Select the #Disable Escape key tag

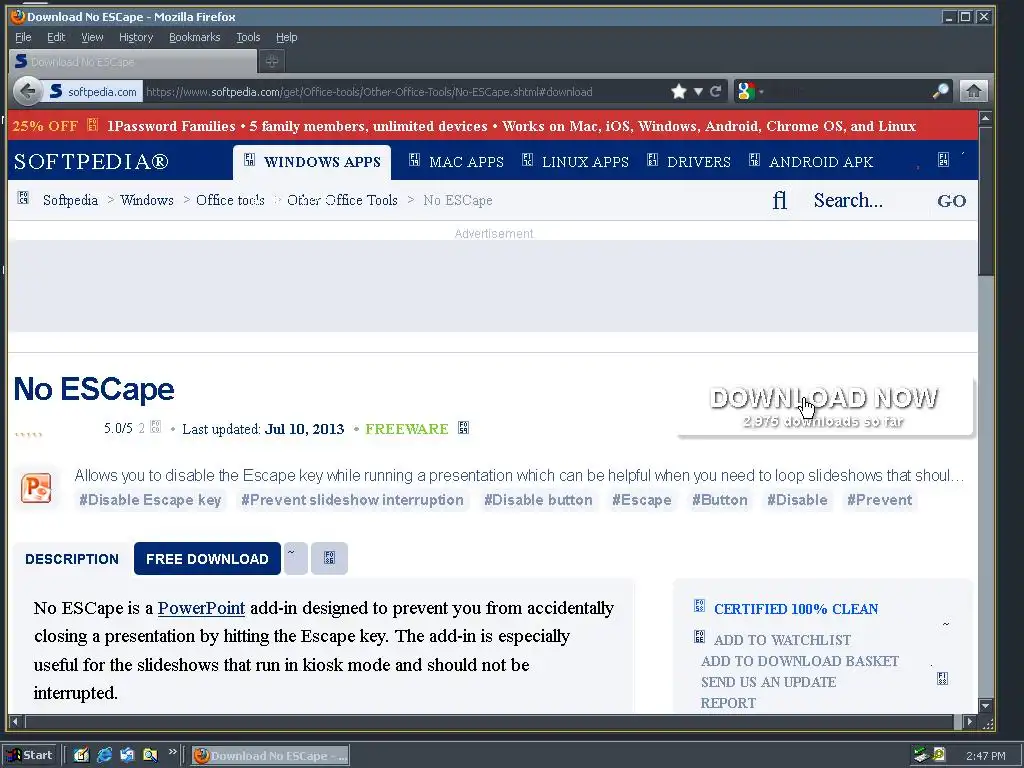coord(150,500)
